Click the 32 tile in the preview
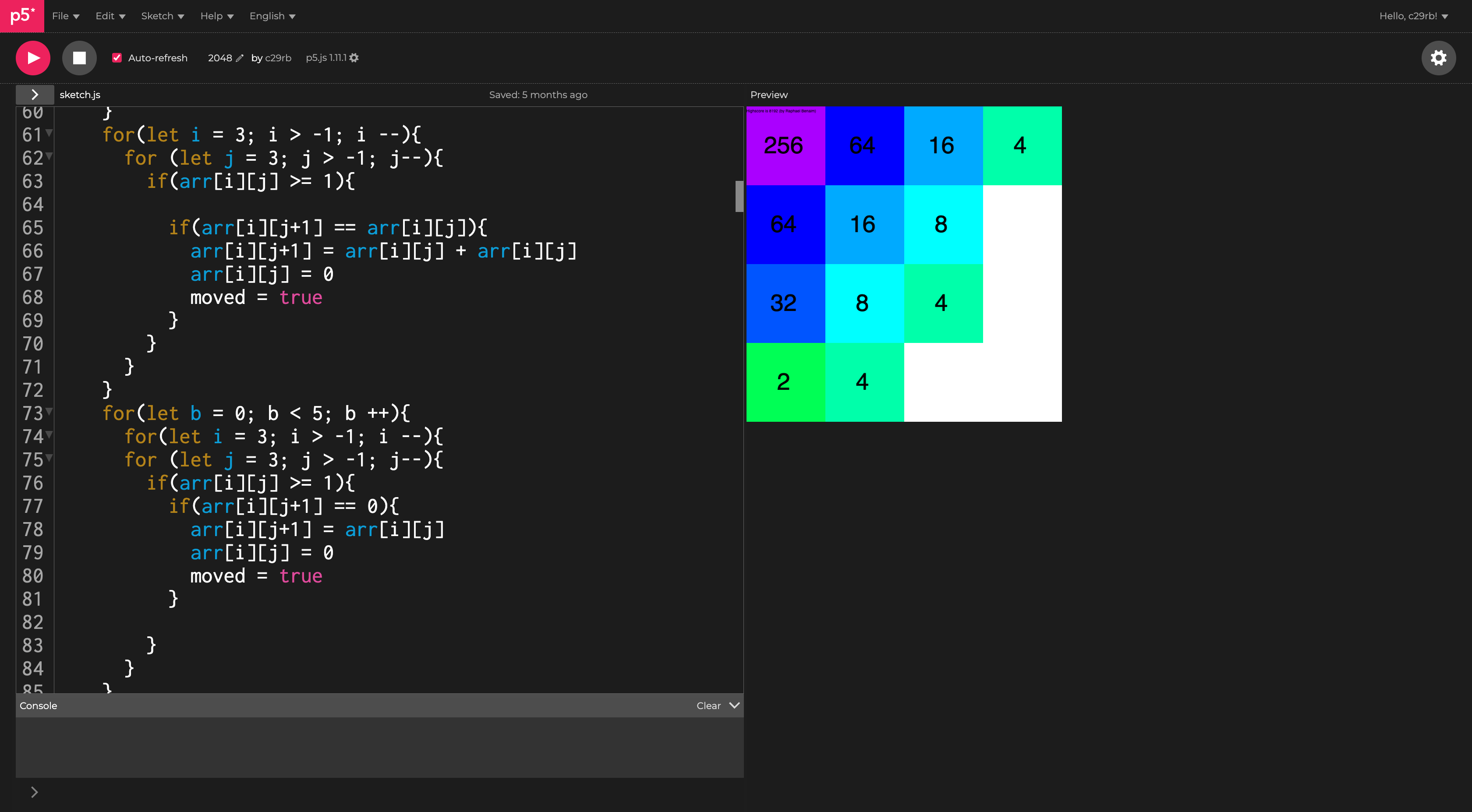 (x=785, y=303)
